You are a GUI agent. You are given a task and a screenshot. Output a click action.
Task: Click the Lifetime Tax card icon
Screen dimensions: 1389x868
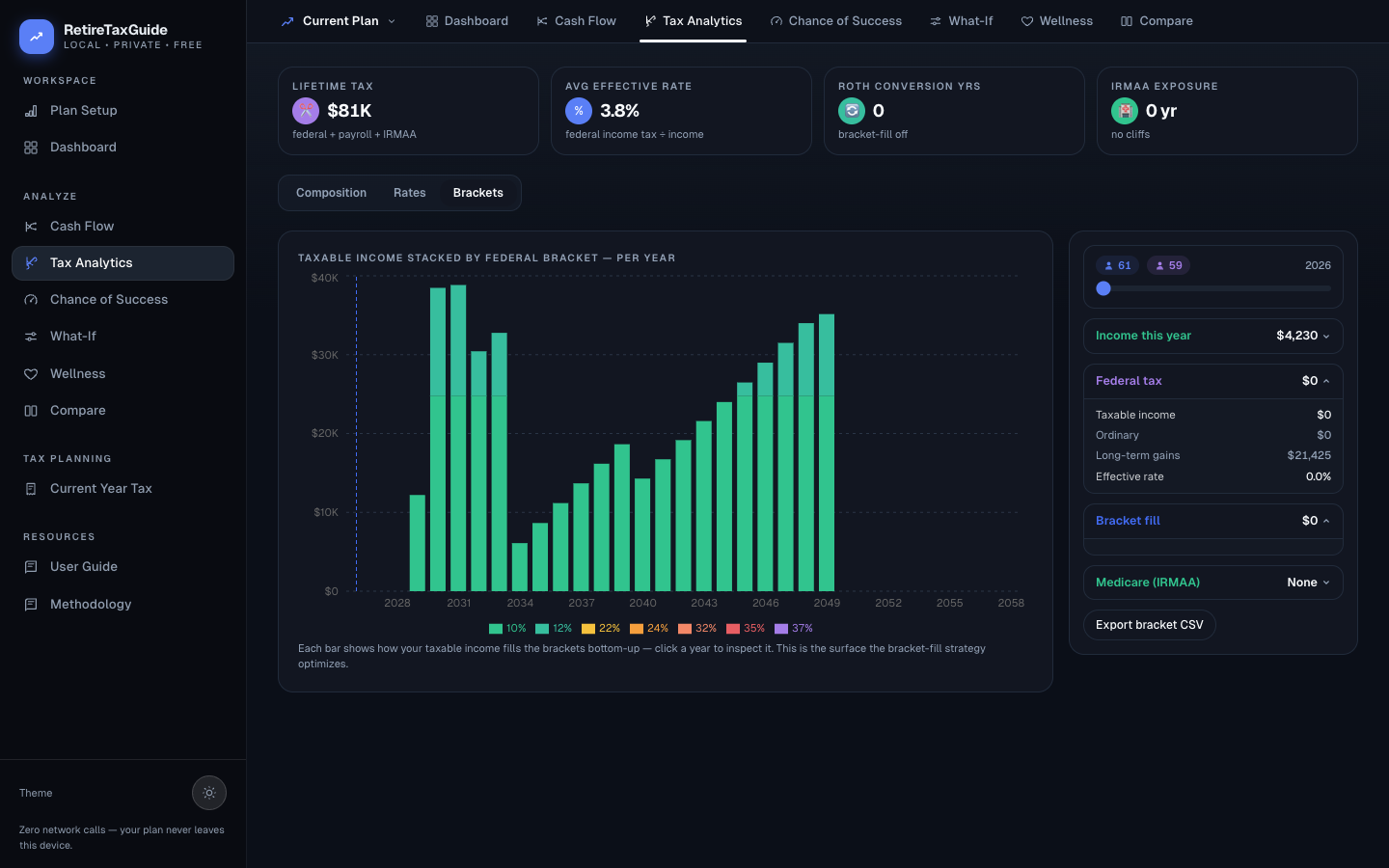(306, 111)
